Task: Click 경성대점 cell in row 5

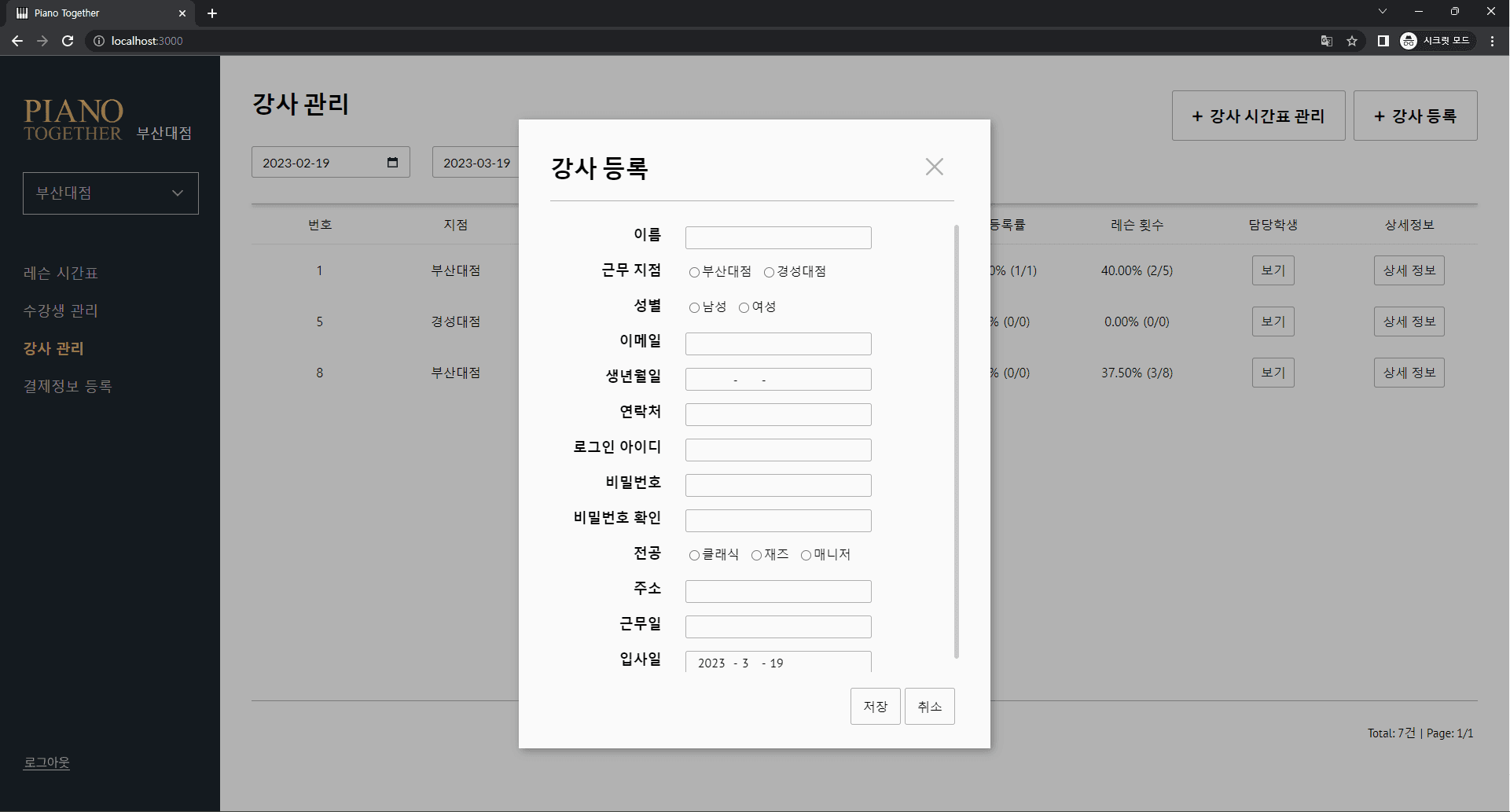Action: (x=456, y=321)
